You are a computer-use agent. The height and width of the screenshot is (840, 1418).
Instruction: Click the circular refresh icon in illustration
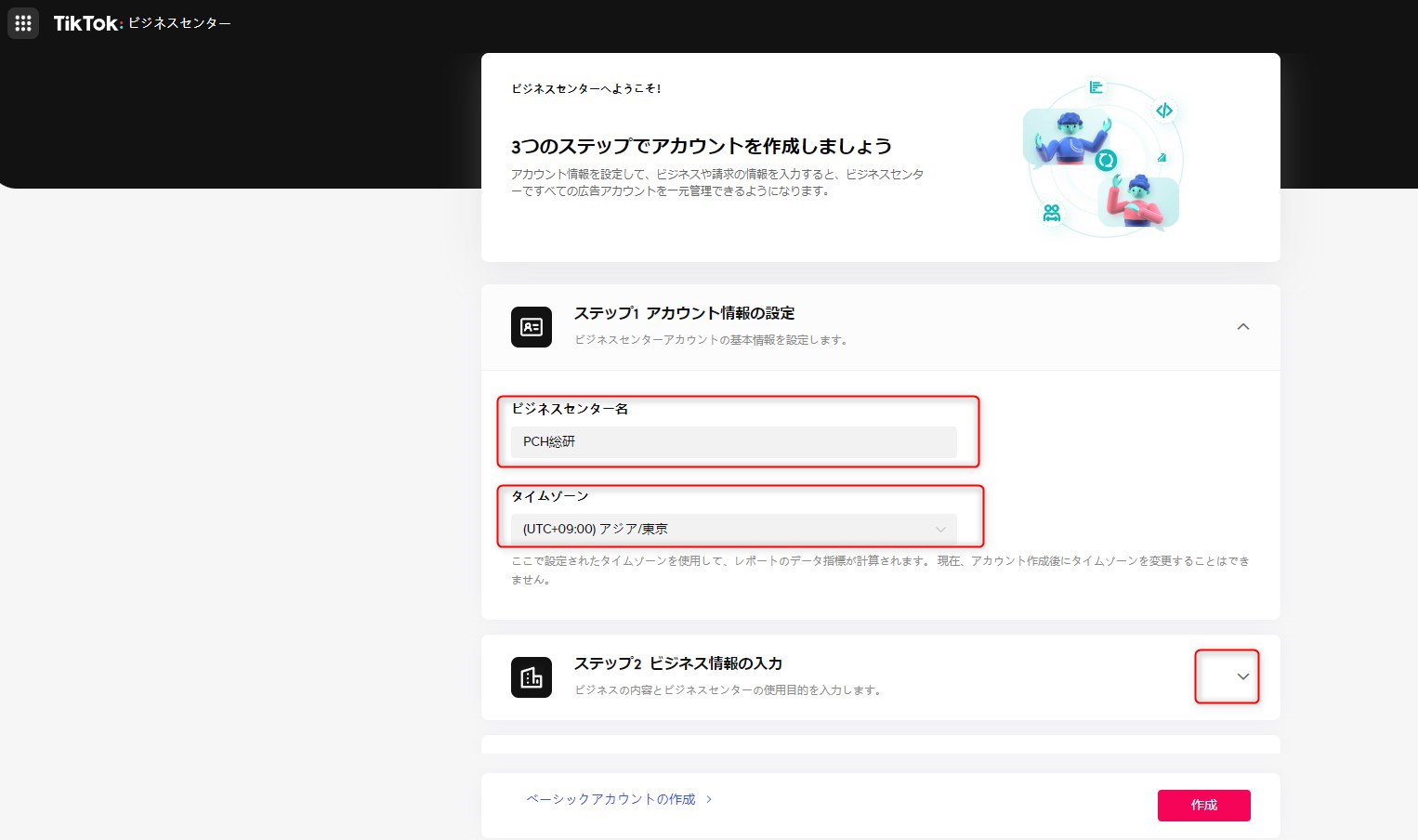click(x=1105, y=161)
